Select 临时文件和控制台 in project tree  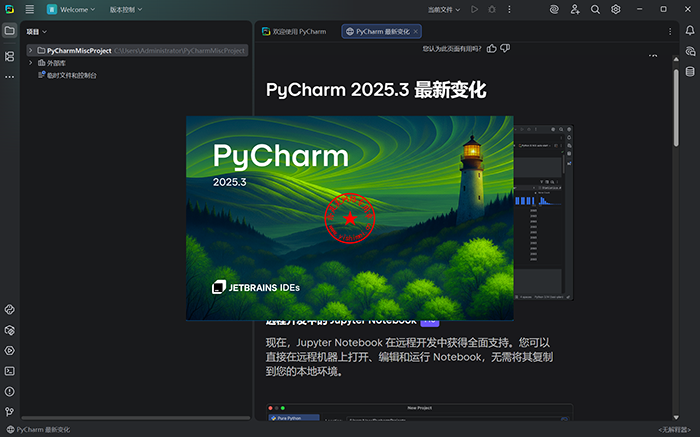click(72, 75)
